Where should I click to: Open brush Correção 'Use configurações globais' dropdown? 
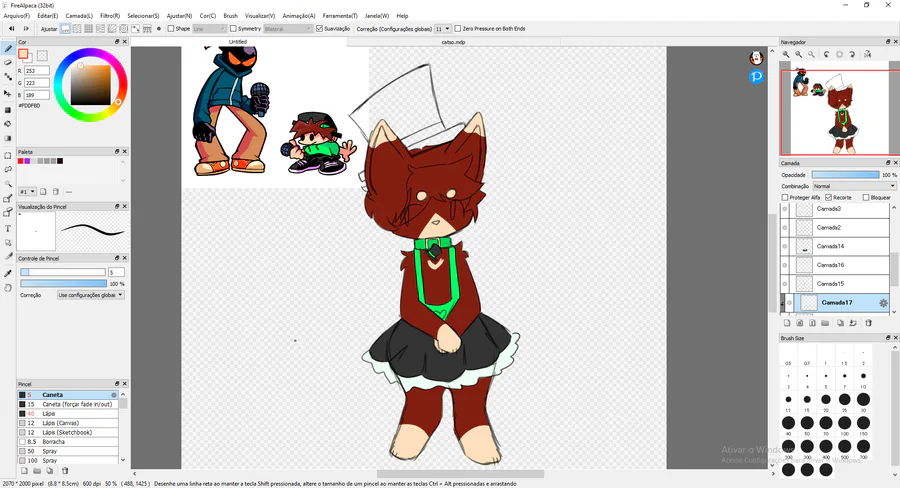(91, 295)
